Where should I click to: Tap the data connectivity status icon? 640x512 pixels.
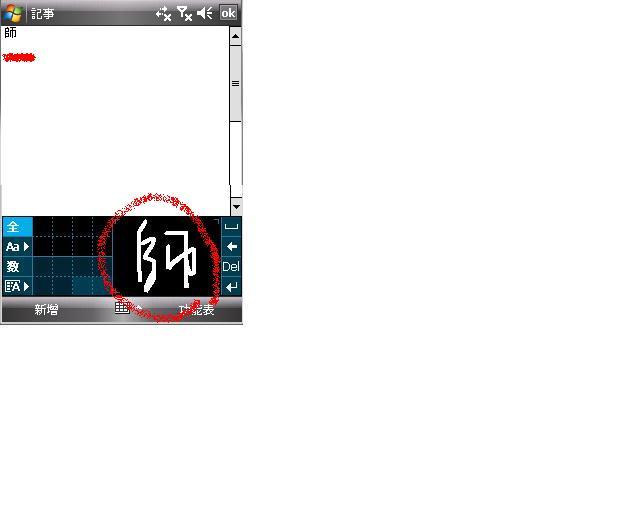coord(164,13)
